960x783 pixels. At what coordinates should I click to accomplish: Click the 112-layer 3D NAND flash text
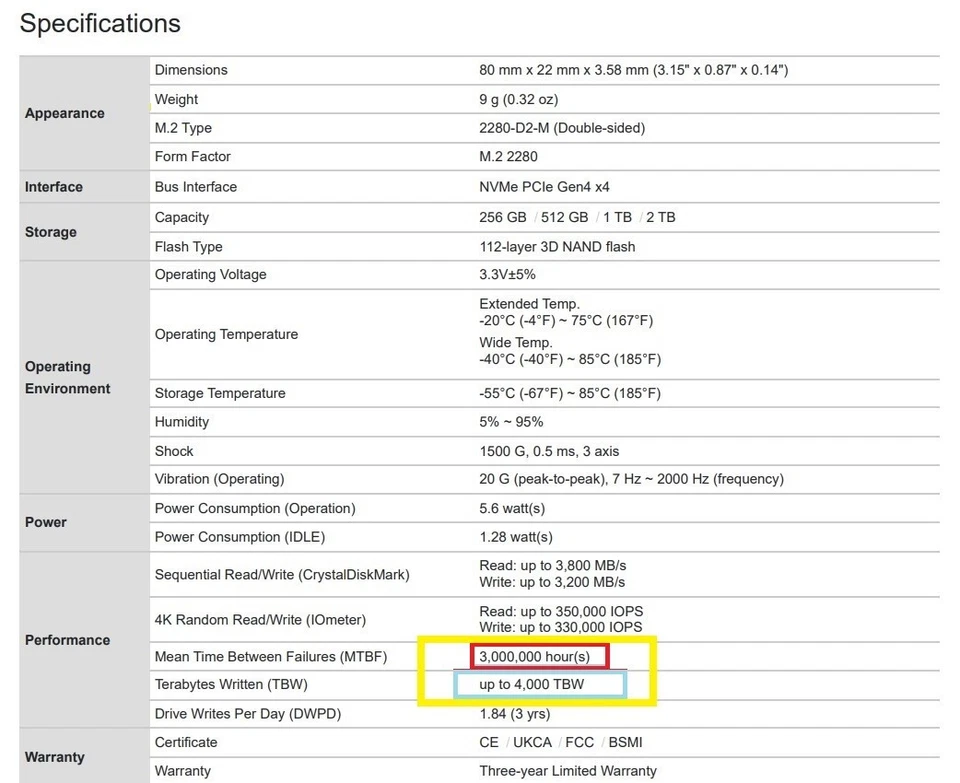[x=557, y=247]
